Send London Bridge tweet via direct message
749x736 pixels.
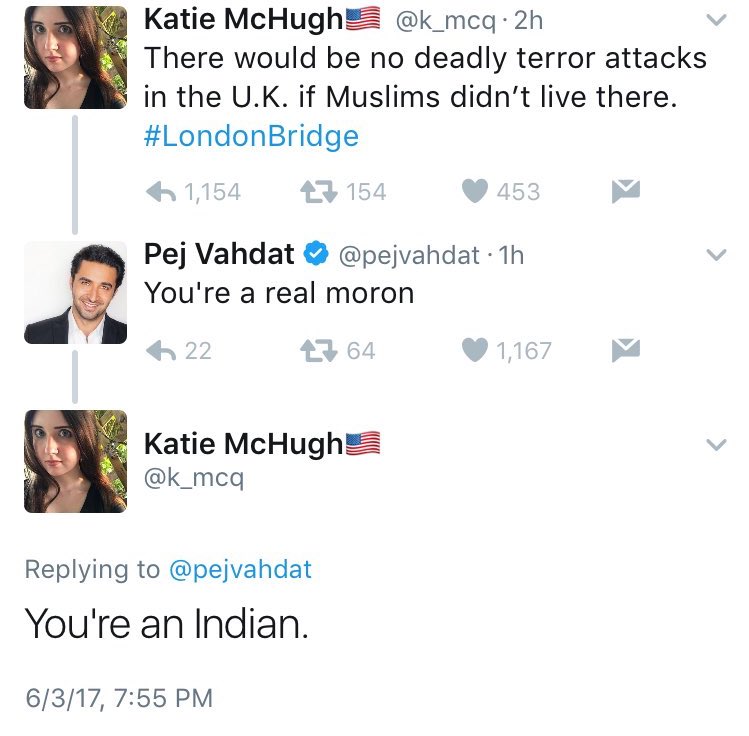click(x=625, y=191)
